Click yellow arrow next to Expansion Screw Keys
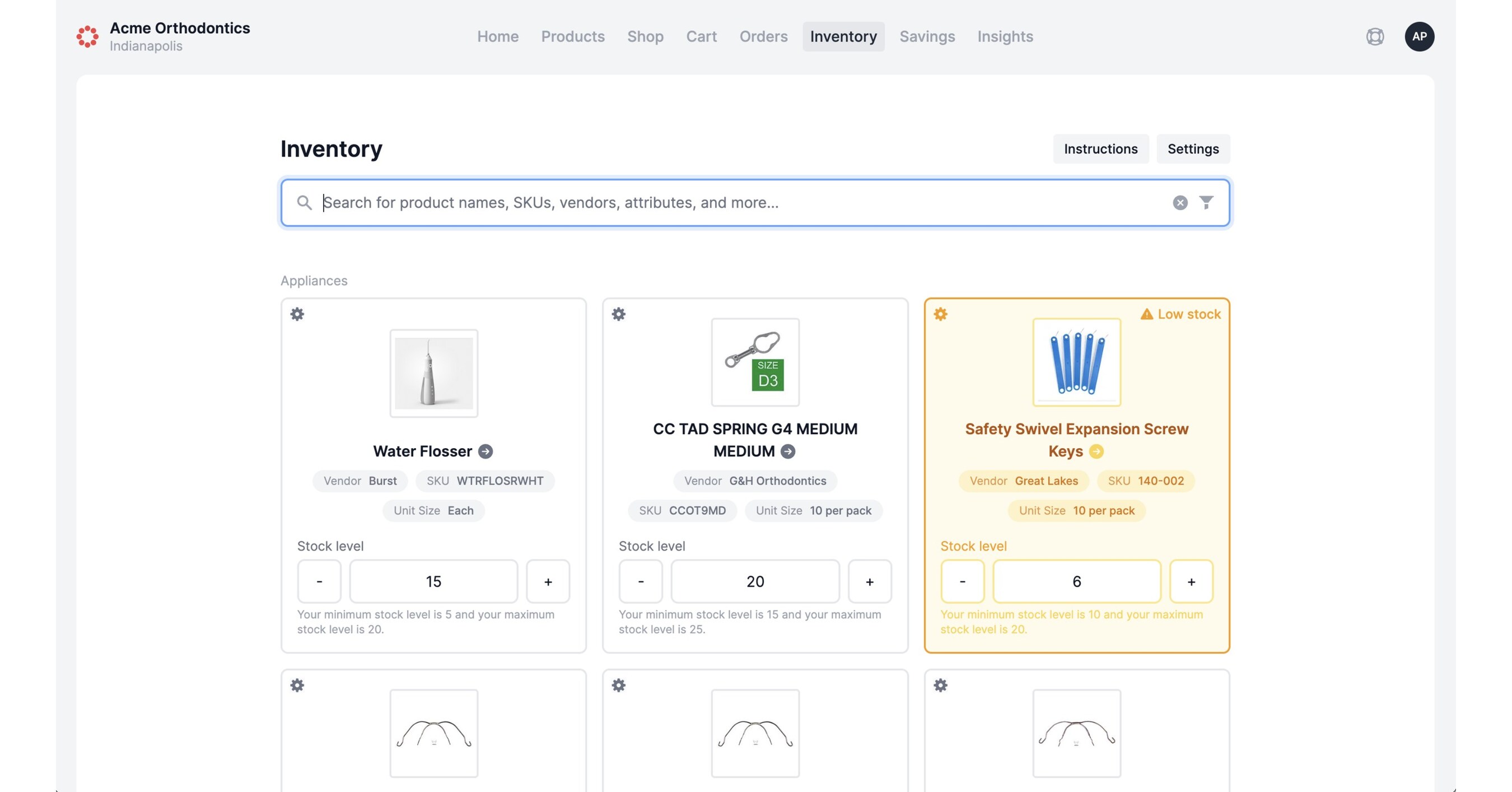Image resolution: width=1512 pixels, height=792 pixels. click(1096, 451)
